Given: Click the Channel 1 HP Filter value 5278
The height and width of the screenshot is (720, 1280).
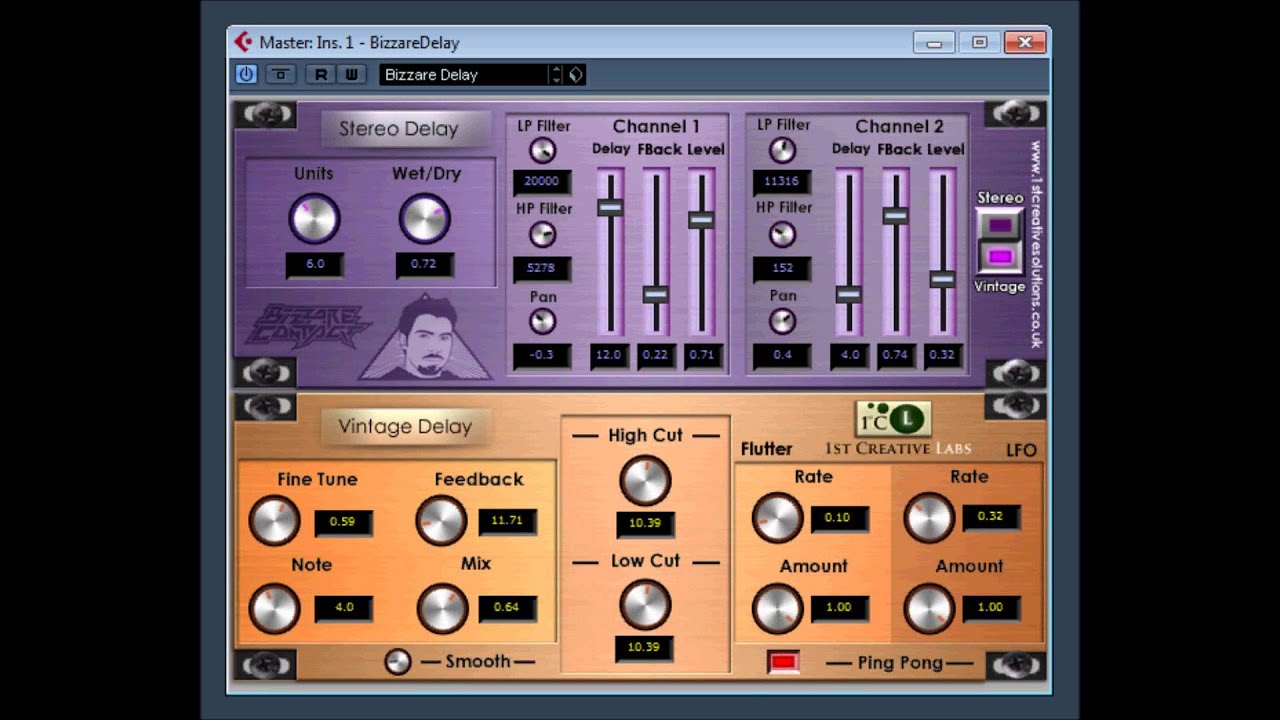Looking at the screenshot, I should coord(542,268).
